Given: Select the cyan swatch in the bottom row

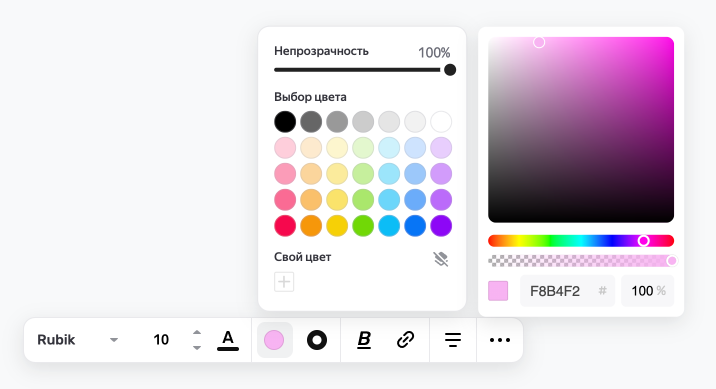Looking at the screenshot, I should click(x=389, y=226).
